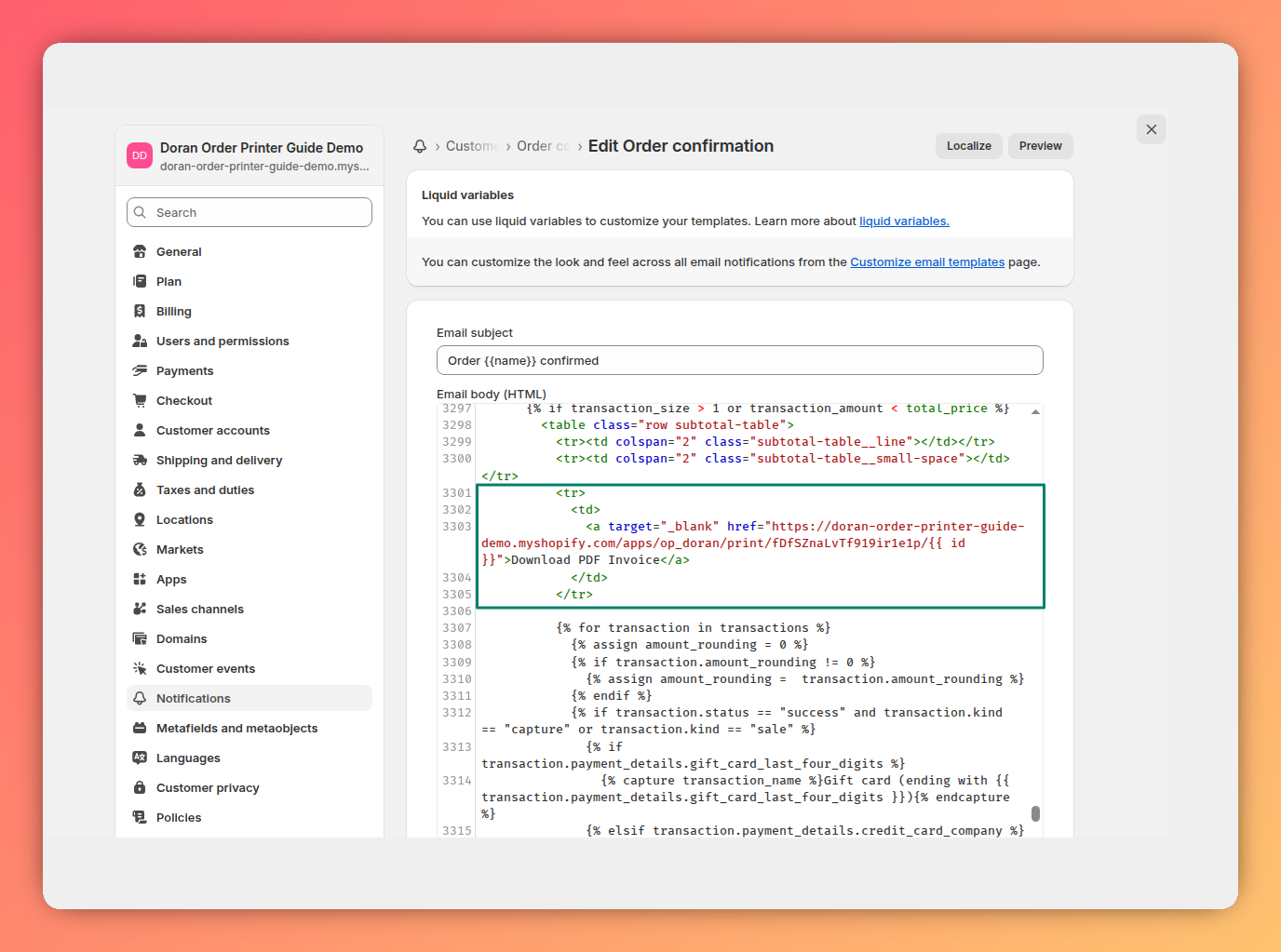The height and width of the screenshot is (952, 1281).
Task: Click the Doran Order Printer Guide Demo store name
Action: (x=262, y=148)
